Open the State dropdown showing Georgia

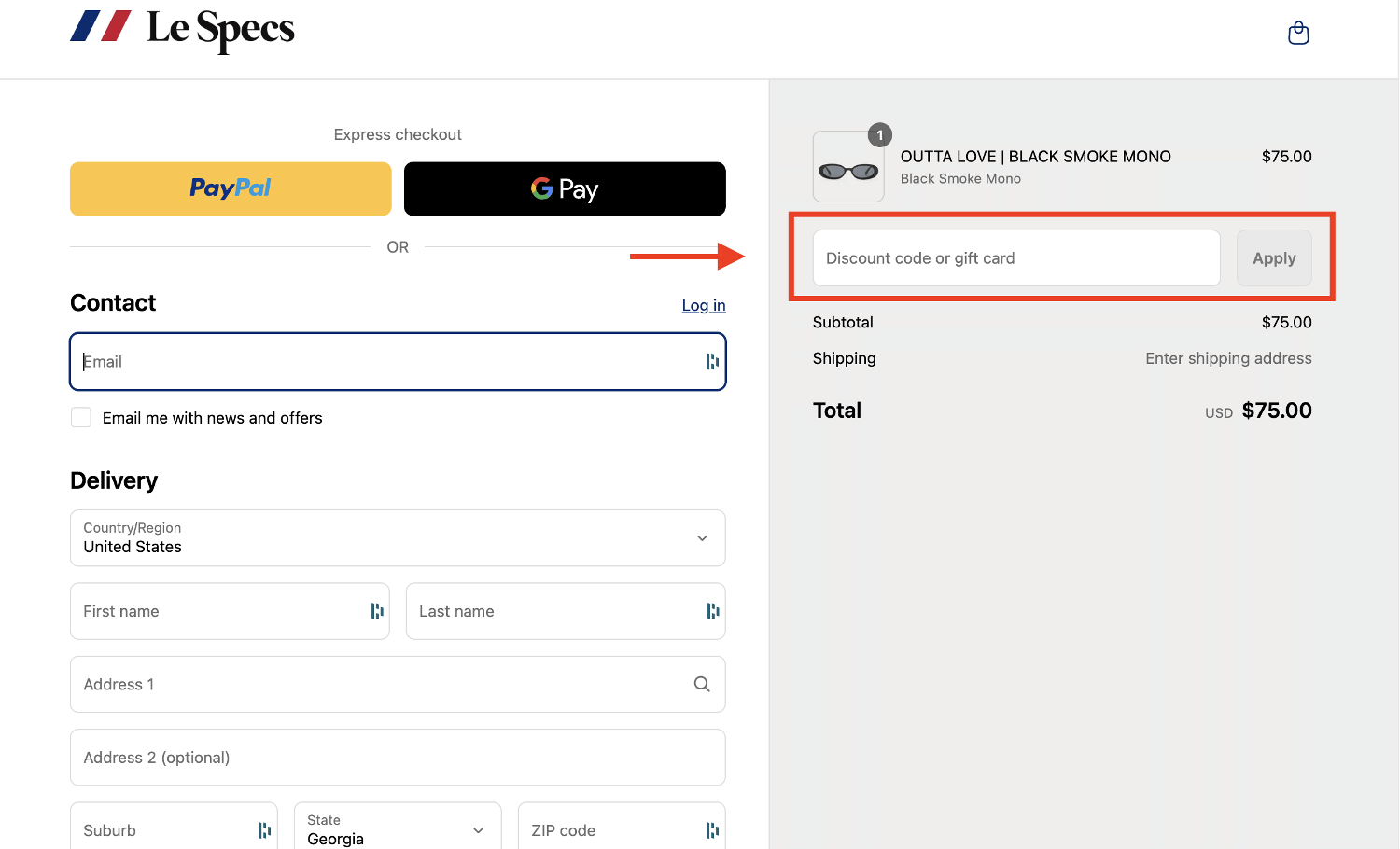398,829
